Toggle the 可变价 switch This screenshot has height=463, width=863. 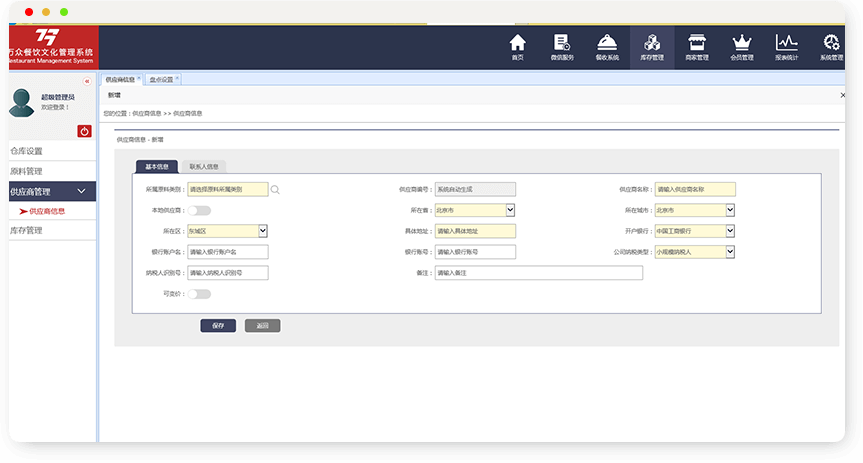(x=199, y=294)
